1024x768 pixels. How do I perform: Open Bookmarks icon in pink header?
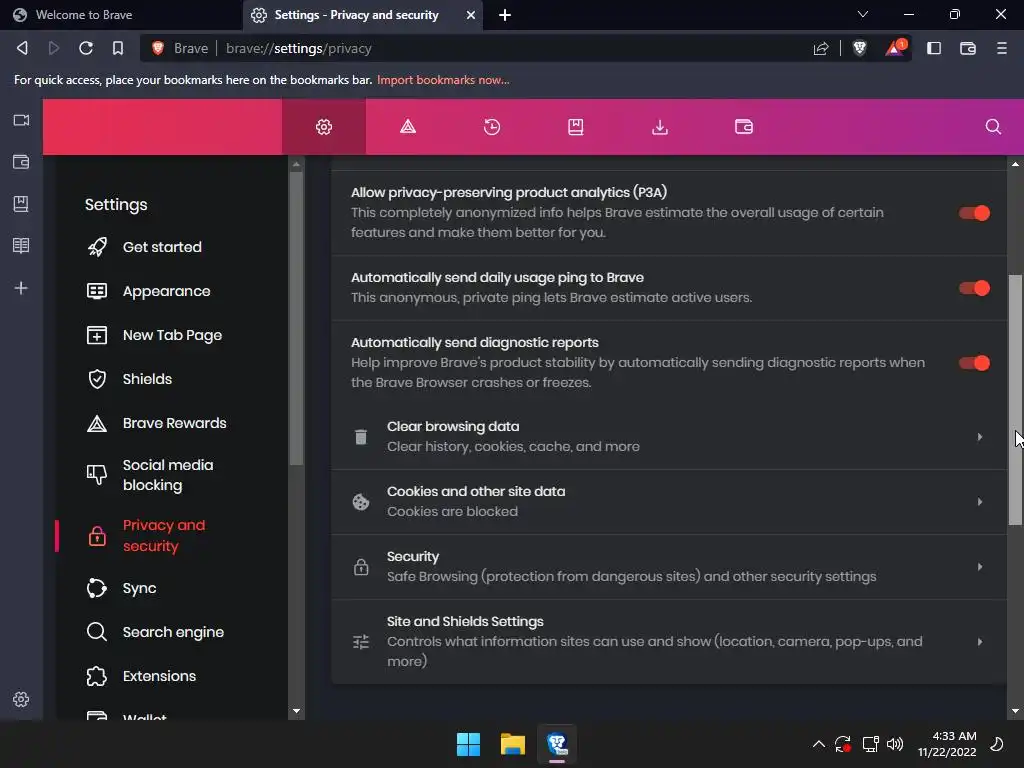(x=575, y=127)
